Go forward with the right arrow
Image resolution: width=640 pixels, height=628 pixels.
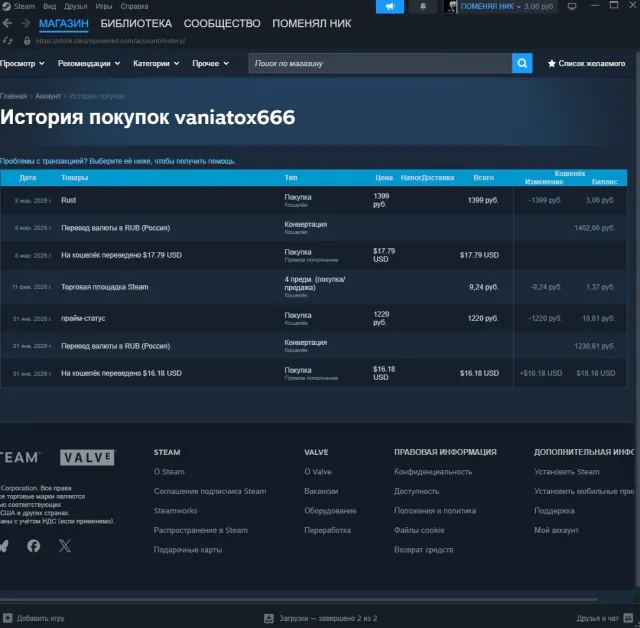tap(26, 23)
